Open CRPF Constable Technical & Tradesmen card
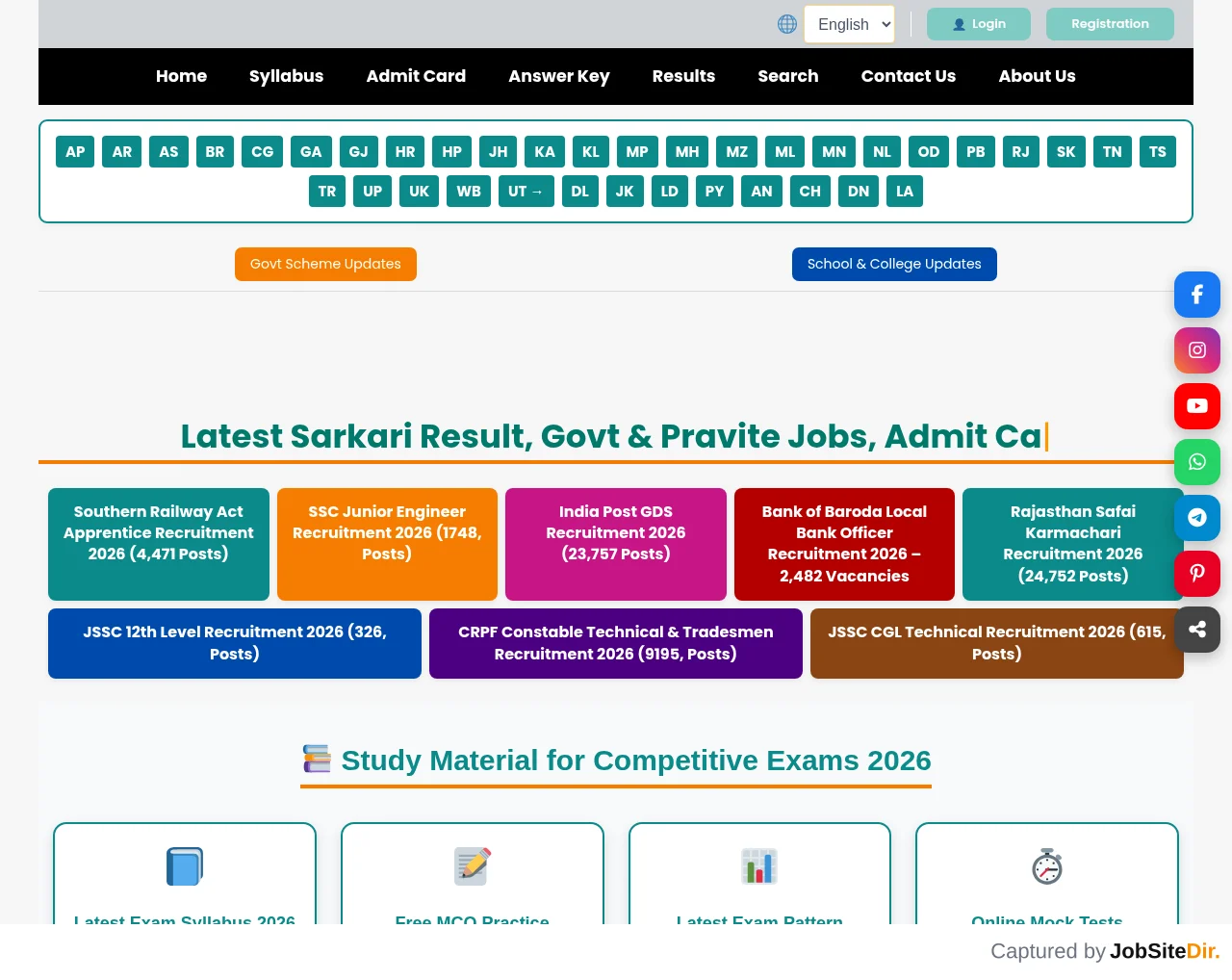This screenshot has width=1232, height=980. (x=616, y=643)
